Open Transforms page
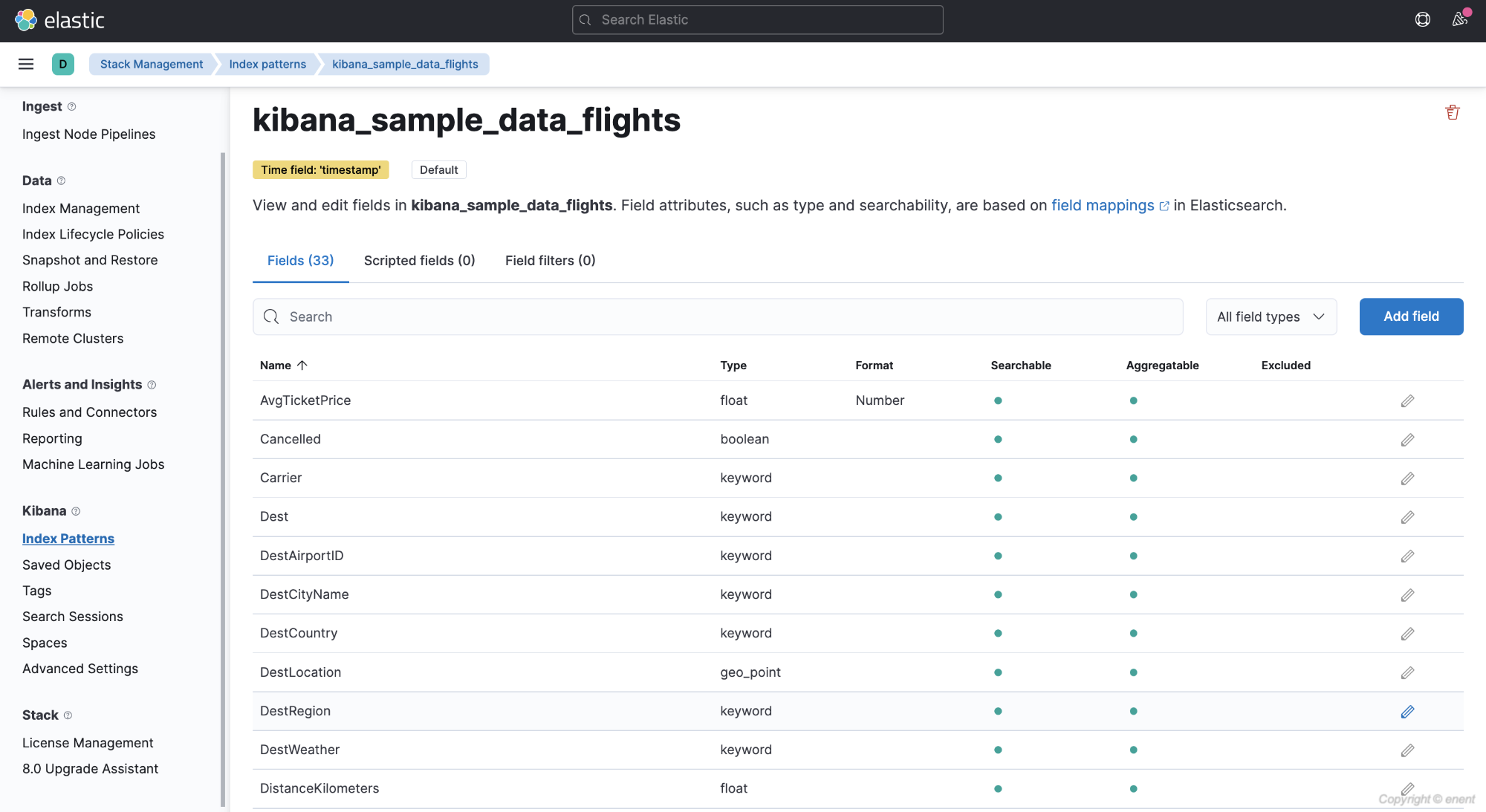The width and height of the screenshot is (1486, 812). point(56,312)
